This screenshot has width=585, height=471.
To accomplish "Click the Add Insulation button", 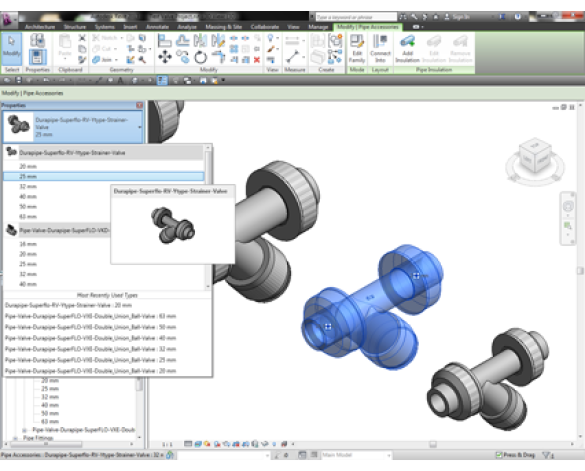I will coord(407,49).
